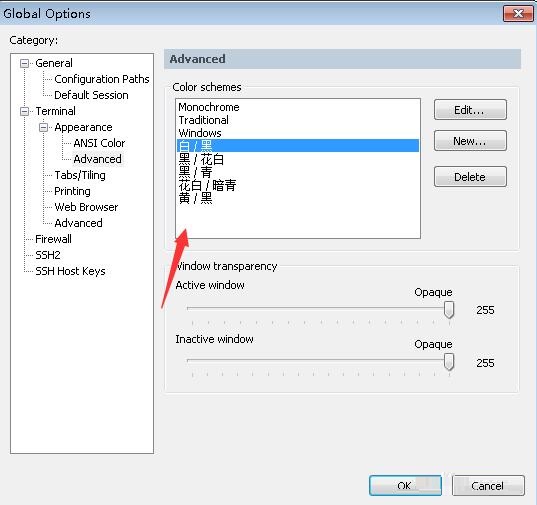Open SSH Host Keys category

(70, 271)
